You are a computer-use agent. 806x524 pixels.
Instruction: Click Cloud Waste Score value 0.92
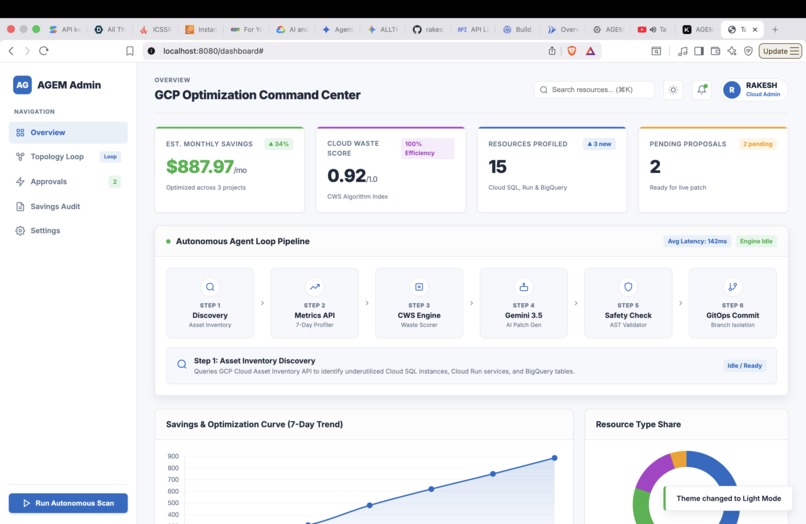coord(346,176)
